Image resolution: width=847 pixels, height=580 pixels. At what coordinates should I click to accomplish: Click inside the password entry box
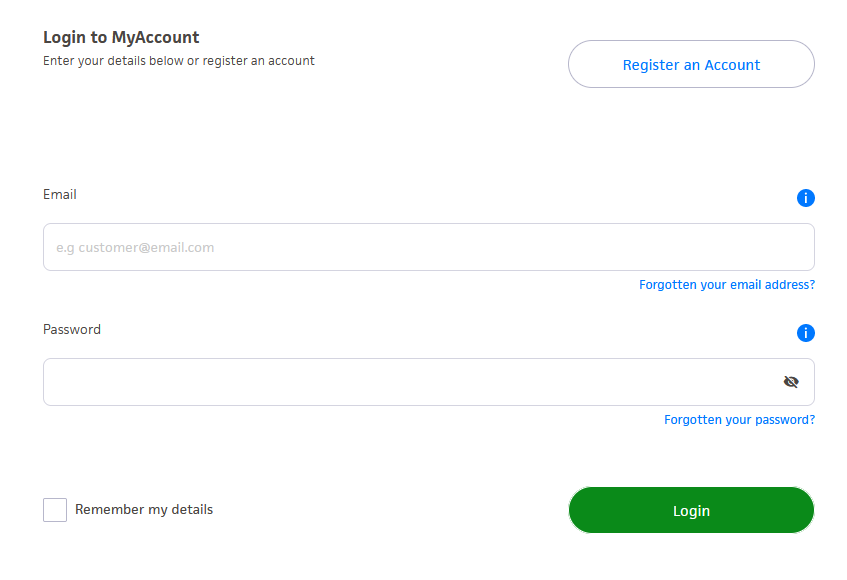400,381
